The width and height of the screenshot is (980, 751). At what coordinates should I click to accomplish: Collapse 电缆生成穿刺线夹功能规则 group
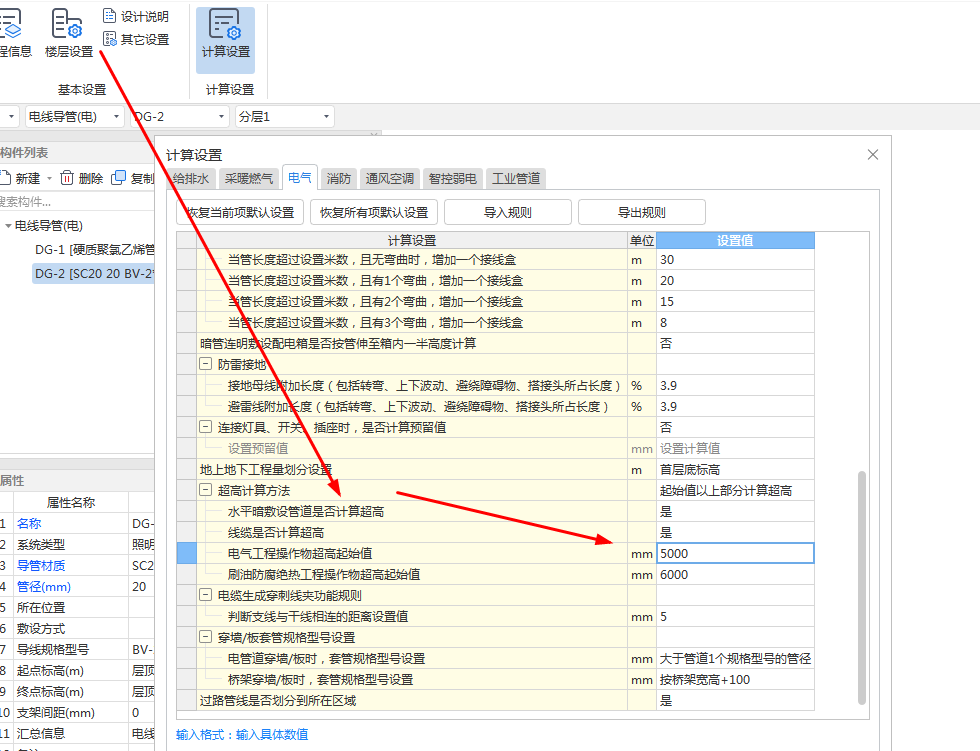(205, 595)
